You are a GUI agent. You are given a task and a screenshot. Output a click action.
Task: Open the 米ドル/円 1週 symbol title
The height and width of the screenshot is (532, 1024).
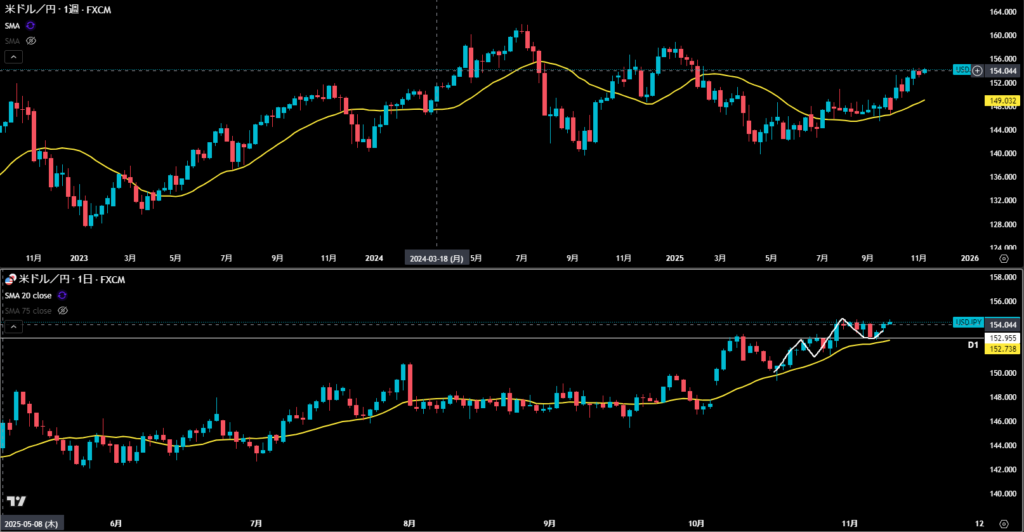(x=56, y=9)
